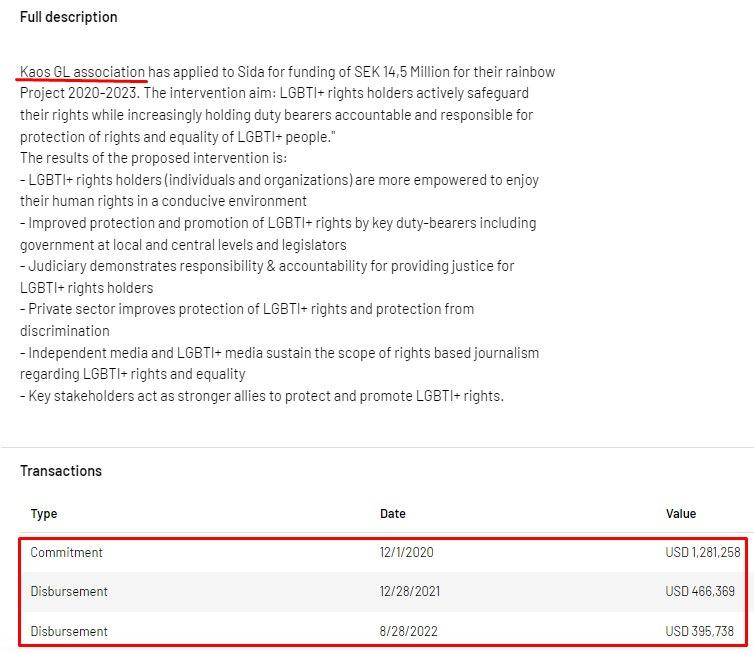The width and height of the screenshot is (754, 652).
Task: Click the Transactions section heading
Action: (61, 471)
